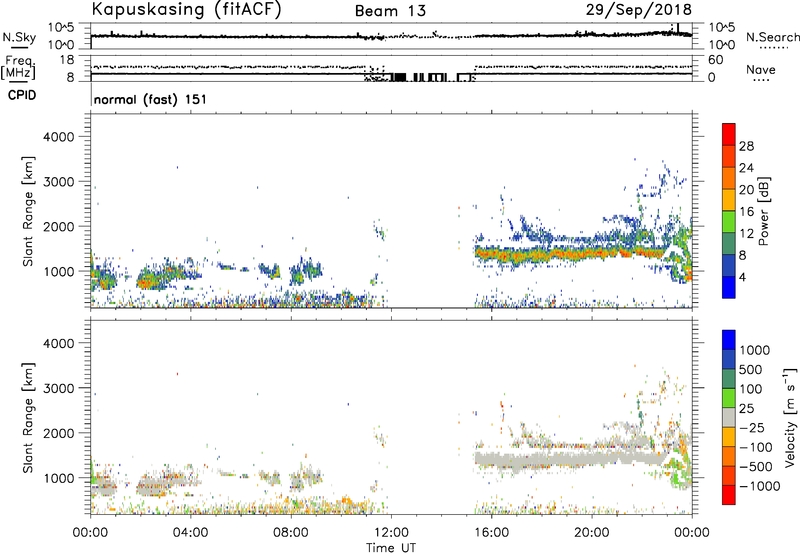Click the 'Velocity [m s-1]' color bar title
The width and height of the screenshot is (800, 554).
tap(790, 417)
